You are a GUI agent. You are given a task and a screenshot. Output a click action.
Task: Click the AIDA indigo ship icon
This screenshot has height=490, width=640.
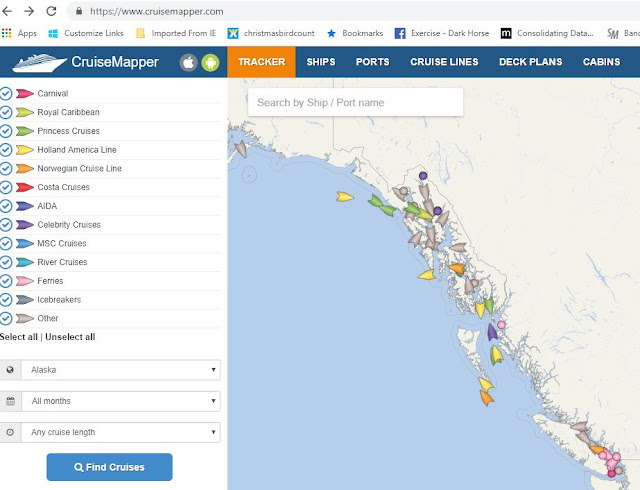24,206
